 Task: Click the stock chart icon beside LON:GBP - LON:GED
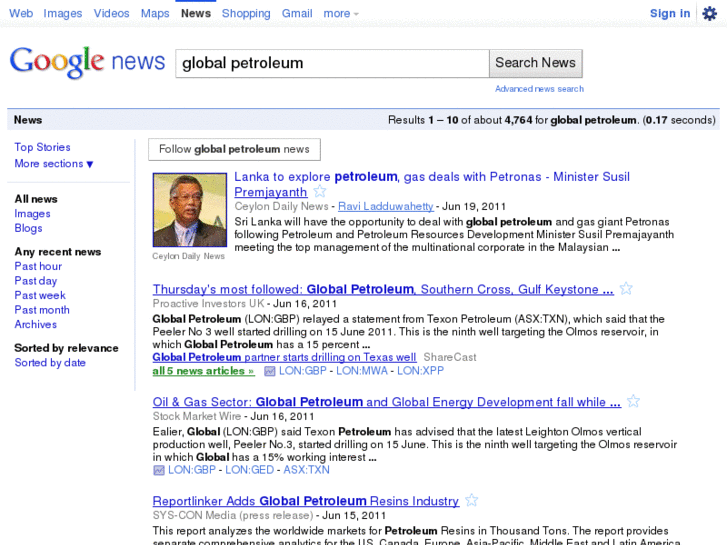(x=159, y=470)
